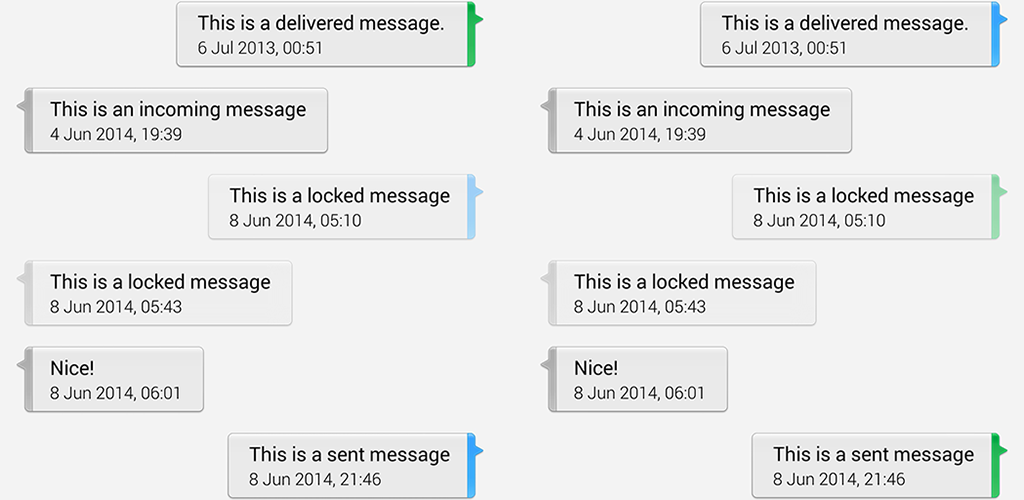Select the "Nice!" bubble in the left column
The width and height of the screenshot is (1024, 500).
115,379
